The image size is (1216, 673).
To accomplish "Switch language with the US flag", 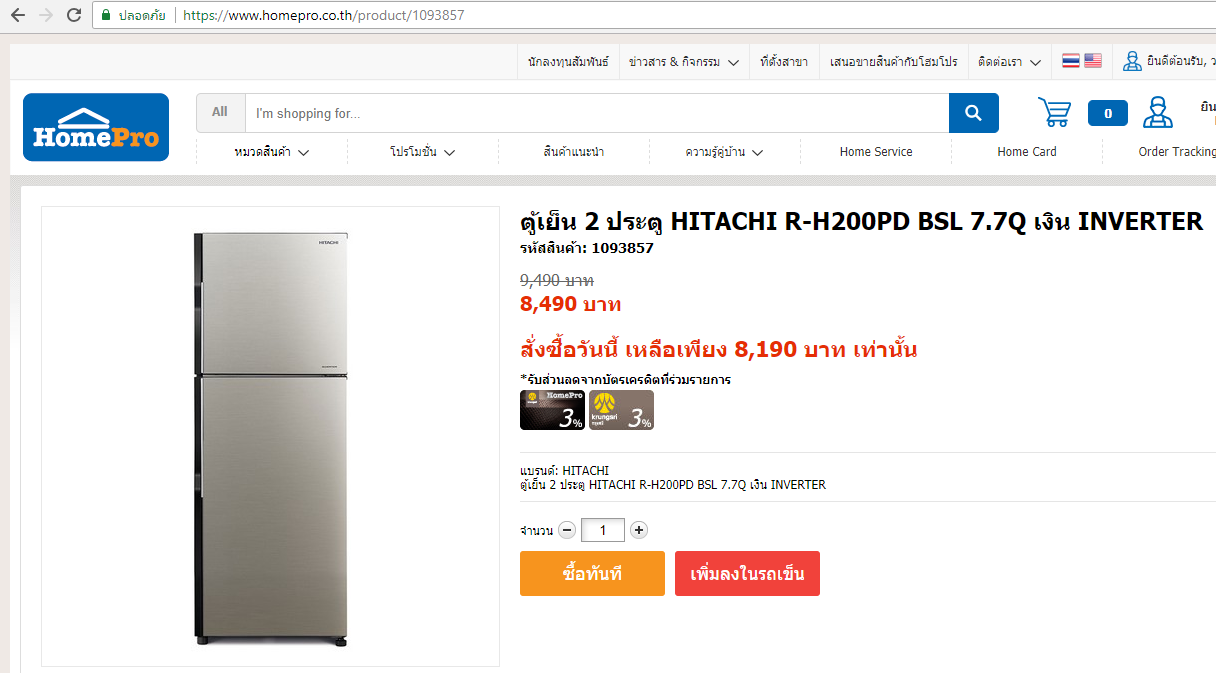I will (x=1093, y=61).
